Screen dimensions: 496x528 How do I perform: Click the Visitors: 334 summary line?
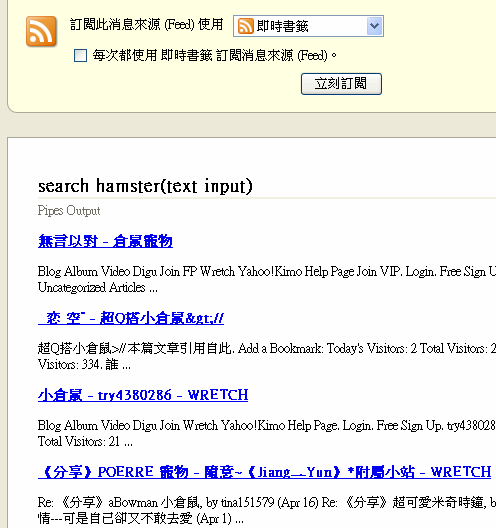coord(84,364)
